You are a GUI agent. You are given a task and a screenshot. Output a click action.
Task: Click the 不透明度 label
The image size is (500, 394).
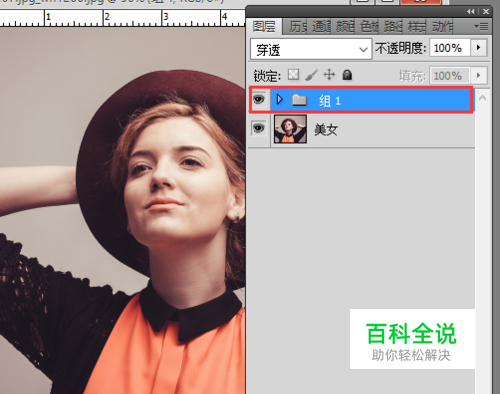[400, 49]
